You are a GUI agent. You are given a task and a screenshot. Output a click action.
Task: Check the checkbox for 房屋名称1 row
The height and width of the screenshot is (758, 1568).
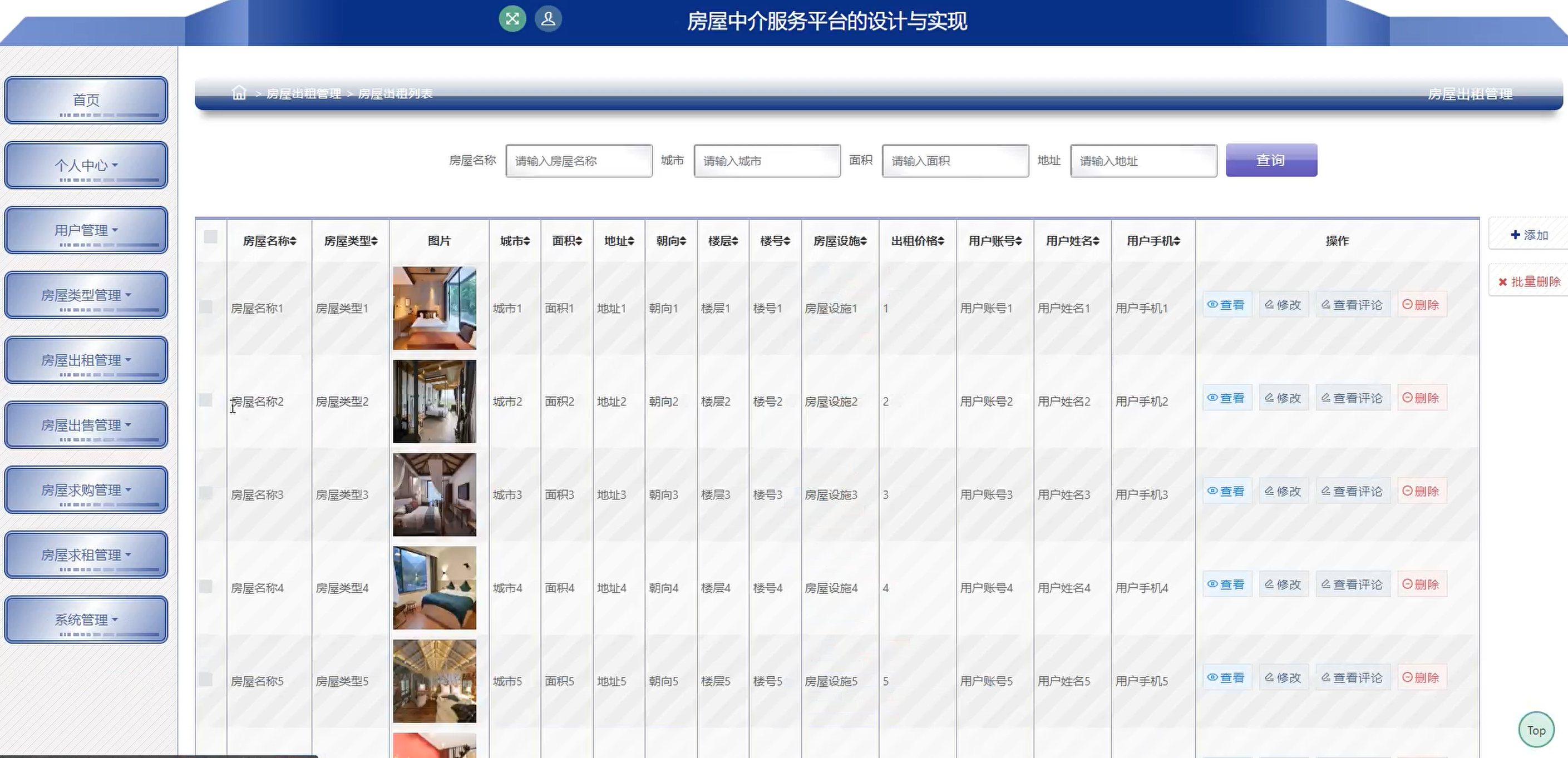pyautogui.click(x=206, y=306)
